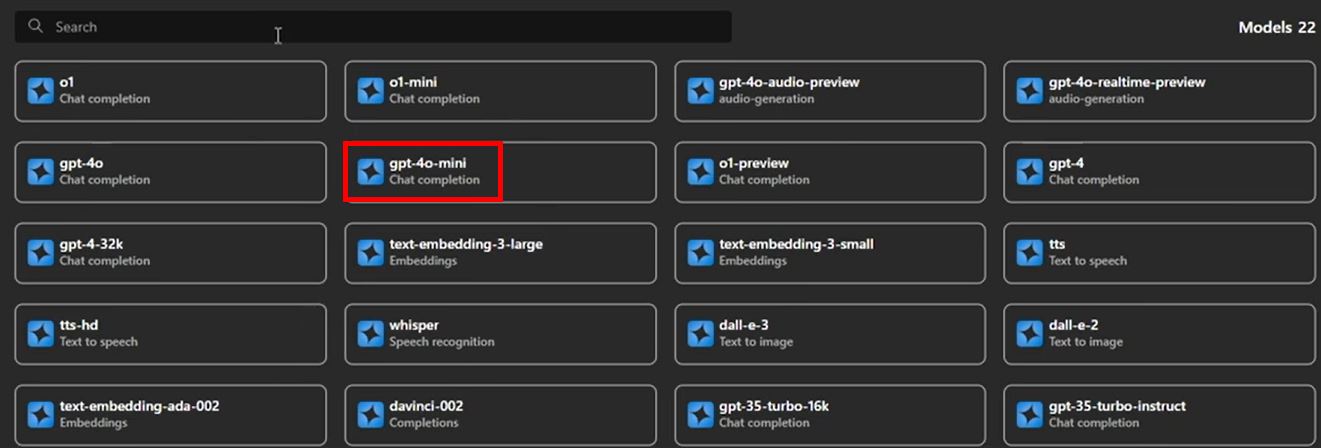Viewport: 1321px width, 448px height.
Task: Click the o1-mini model icon
Action: pos(370,91)
